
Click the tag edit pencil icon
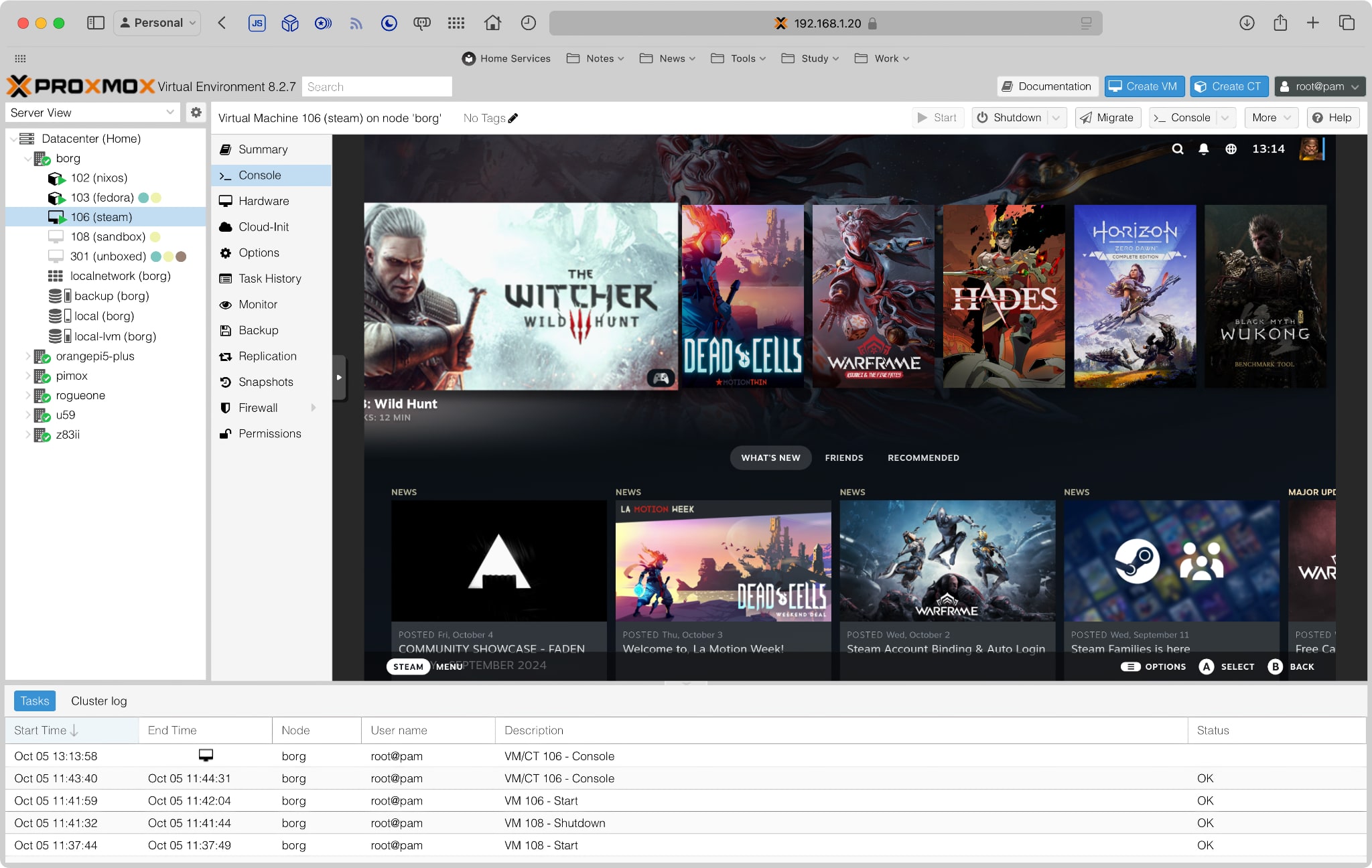pos(513,118)
